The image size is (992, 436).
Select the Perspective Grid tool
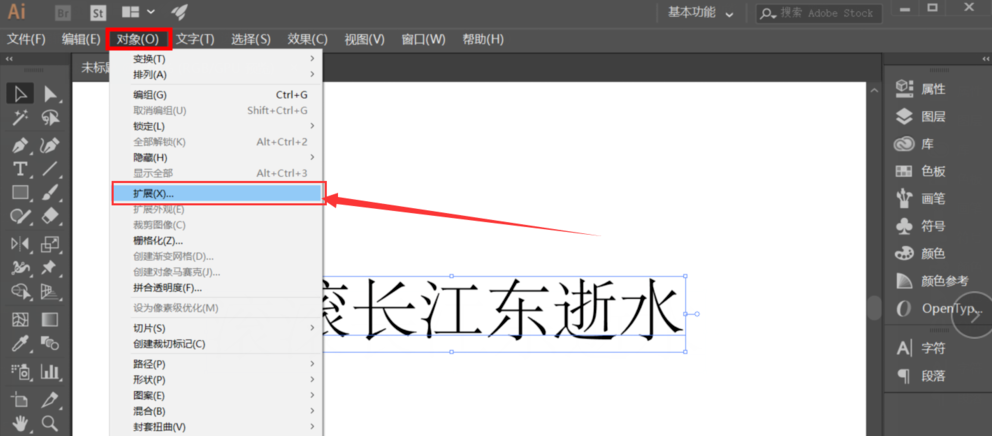click(50, 292)
